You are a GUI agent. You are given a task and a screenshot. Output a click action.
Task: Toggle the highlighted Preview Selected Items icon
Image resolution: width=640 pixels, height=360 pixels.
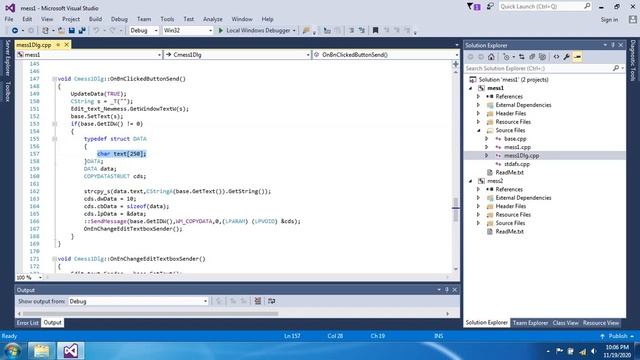click(x=577, y=57)
